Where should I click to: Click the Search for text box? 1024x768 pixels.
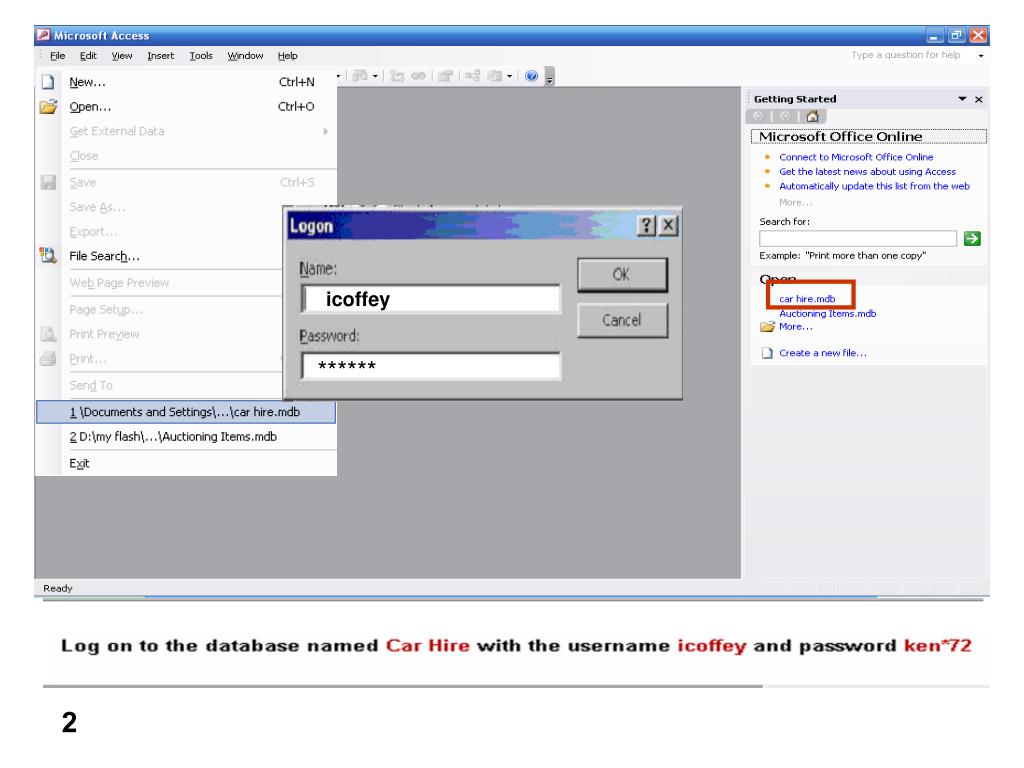coord(858,238)
